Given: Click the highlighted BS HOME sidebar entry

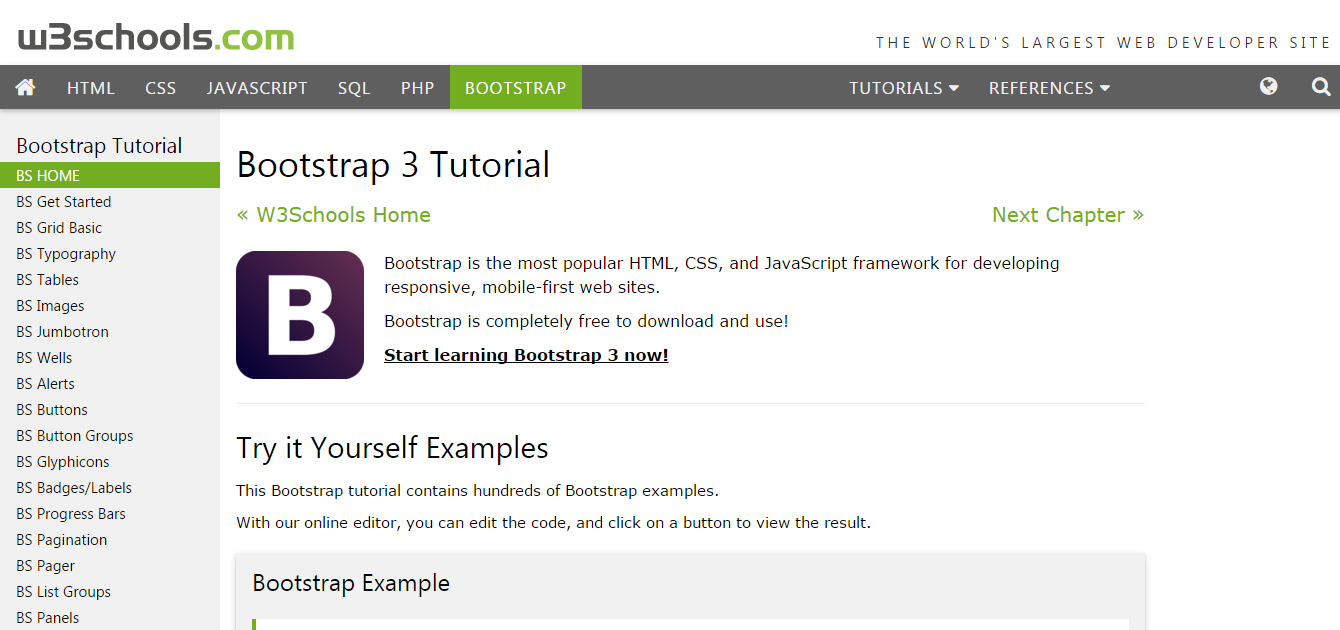Looking at the screenshot, I should [45, 175].
